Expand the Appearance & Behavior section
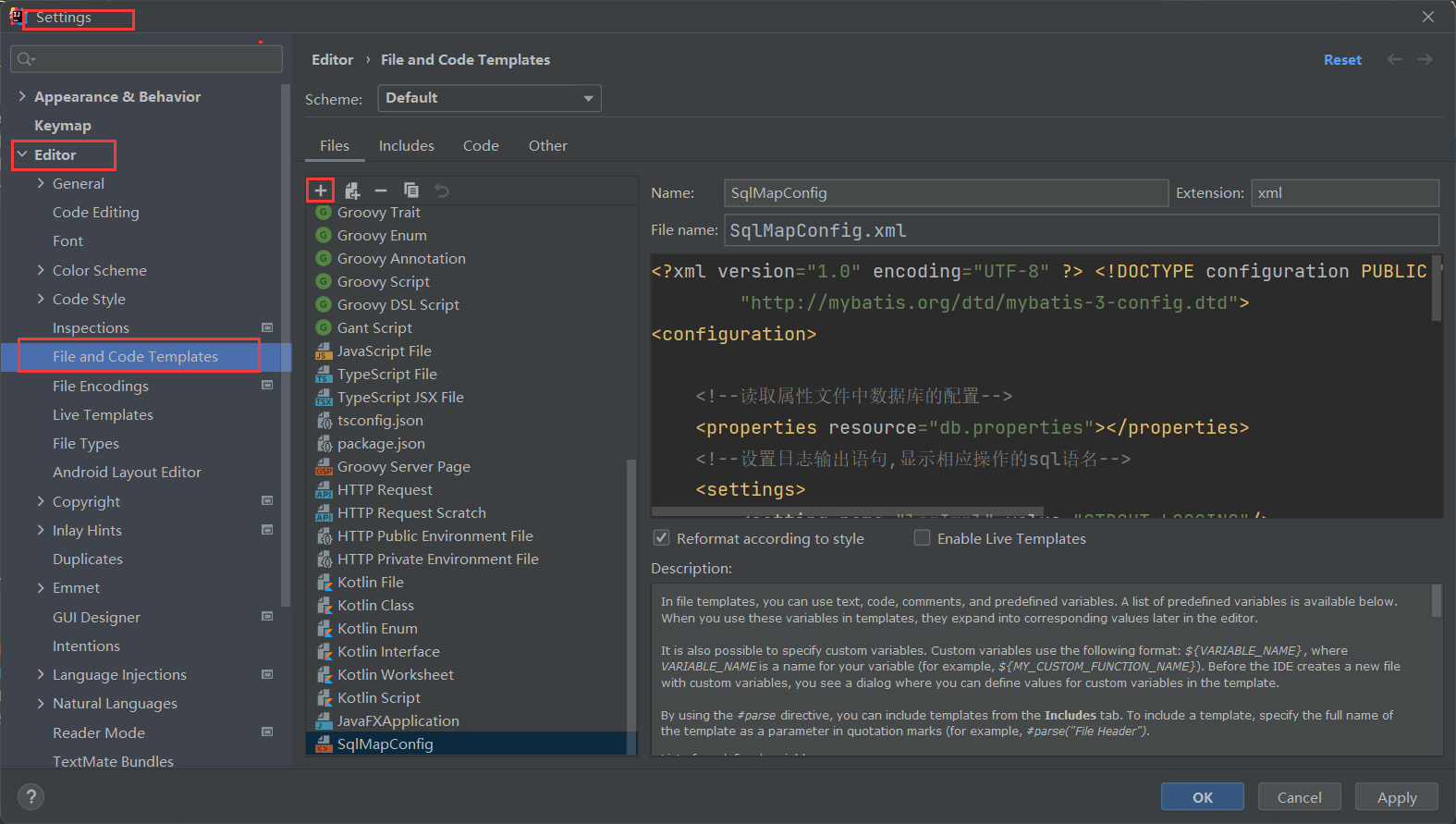Screen dimensions: 1456x824 pyautogui.click(x=22, y=96)
